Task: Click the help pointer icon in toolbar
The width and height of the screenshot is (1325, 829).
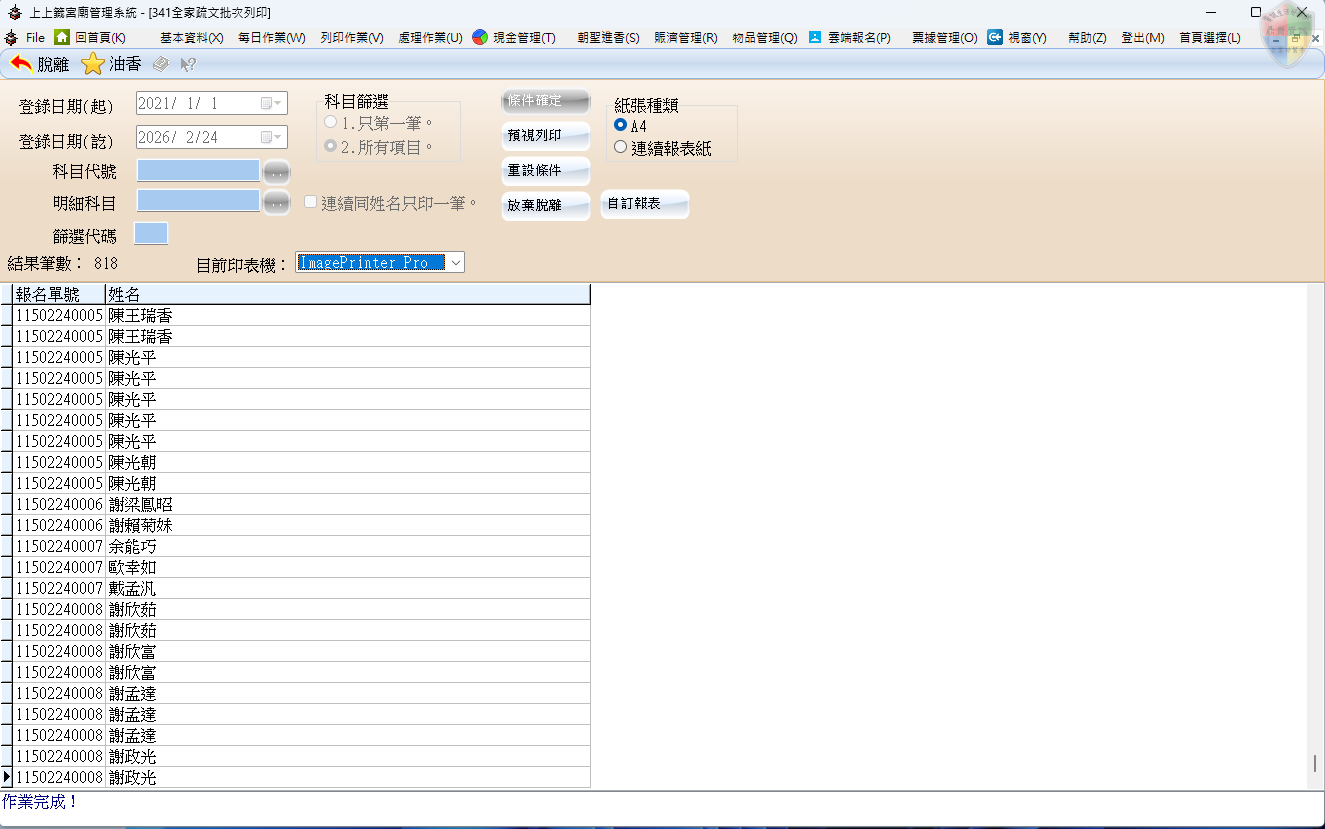Action: pyautogui.click(x=187, y=64)
